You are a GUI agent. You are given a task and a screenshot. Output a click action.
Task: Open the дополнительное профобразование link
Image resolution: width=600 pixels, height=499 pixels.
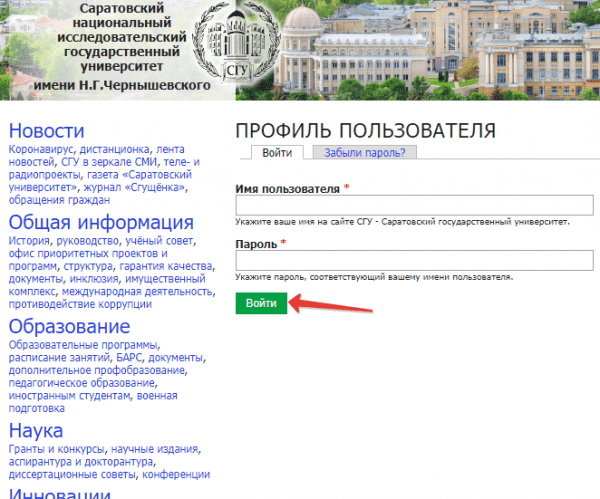(97, 370)
